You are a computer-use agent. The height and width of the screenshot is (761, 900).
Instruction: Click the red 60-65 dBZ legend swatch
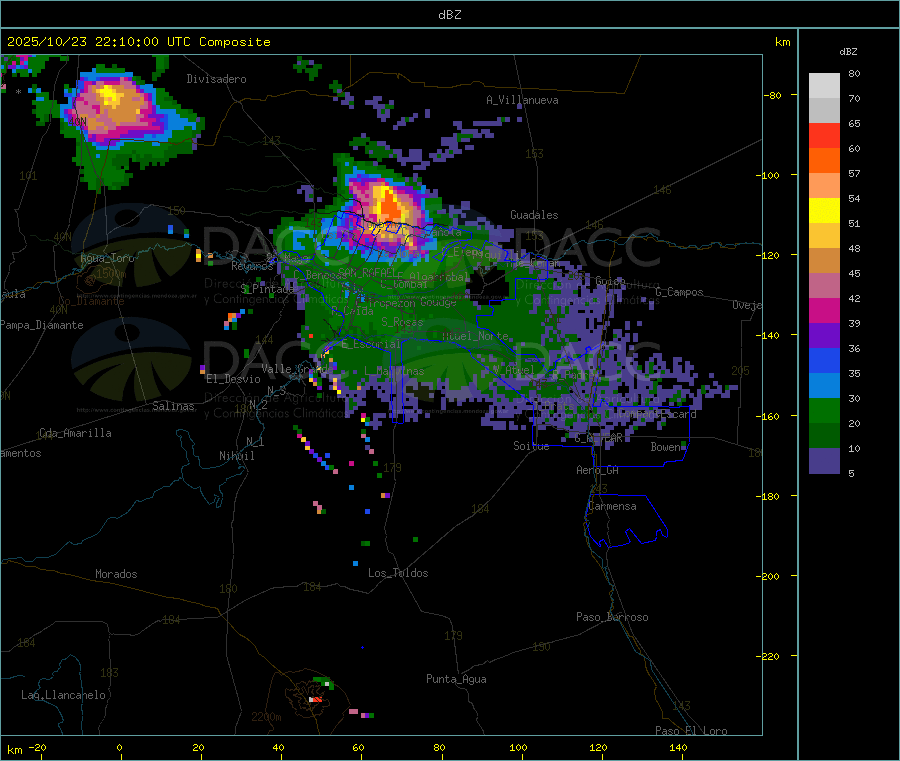pyautogui.click(x=824, y=135)
